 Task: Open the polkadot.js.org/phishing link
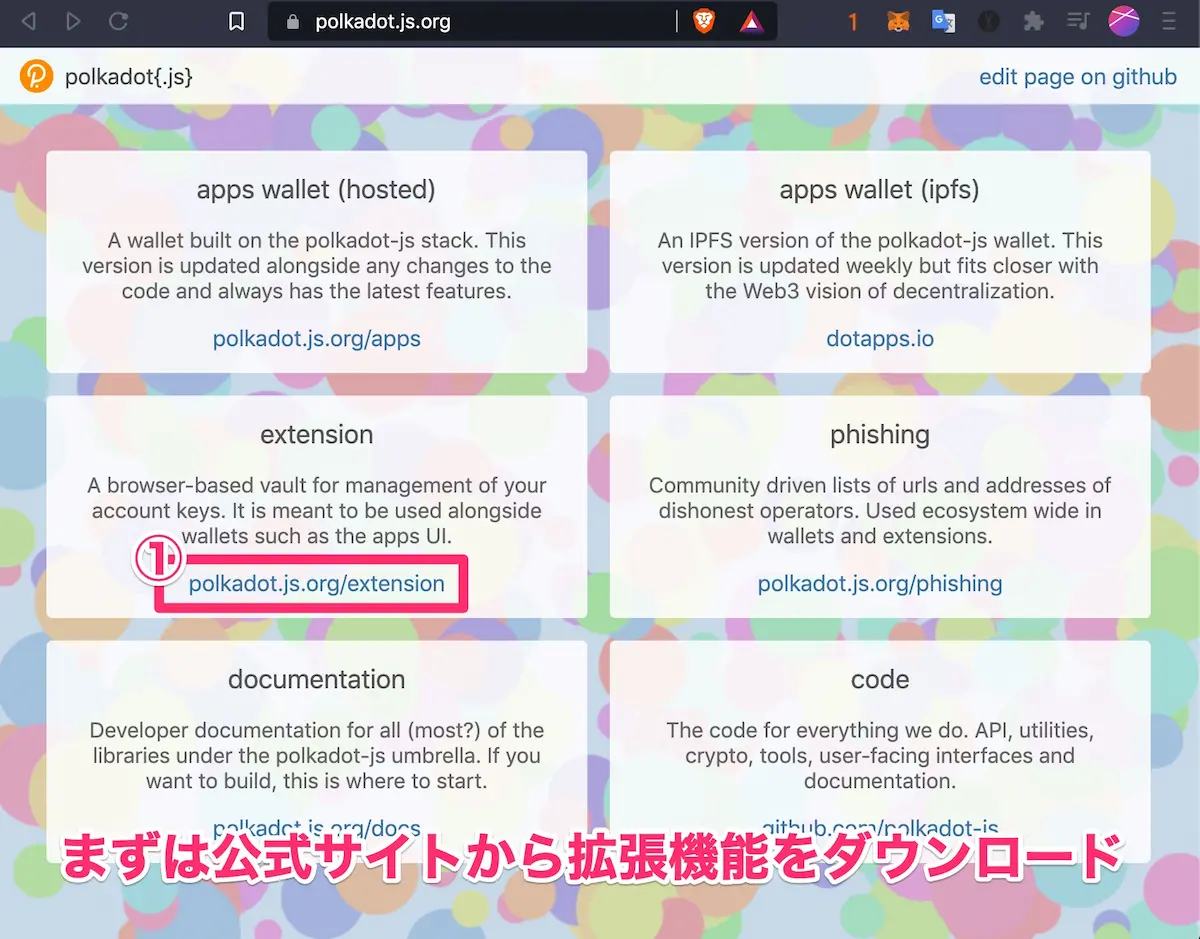879,584
